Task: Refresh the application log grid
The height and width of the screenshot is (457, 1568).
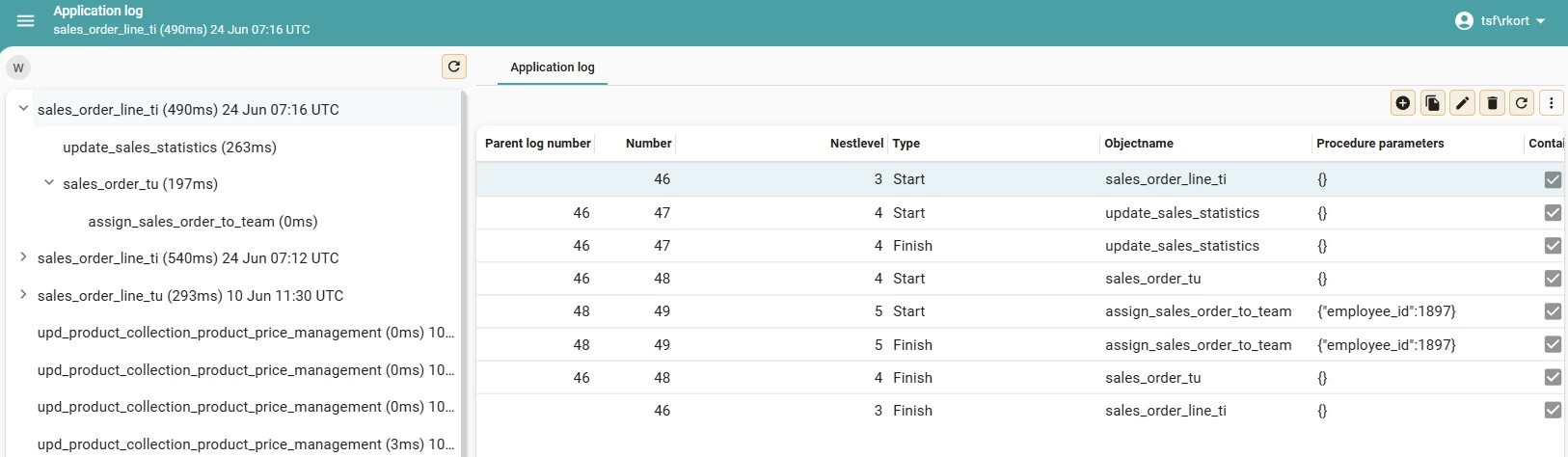Action: (1522, 102)
